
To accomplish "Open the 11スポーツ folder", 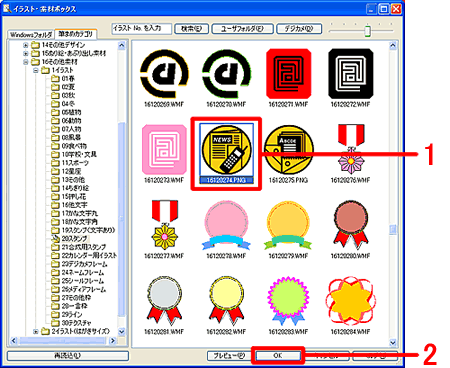I will click(x=70, y=163).
